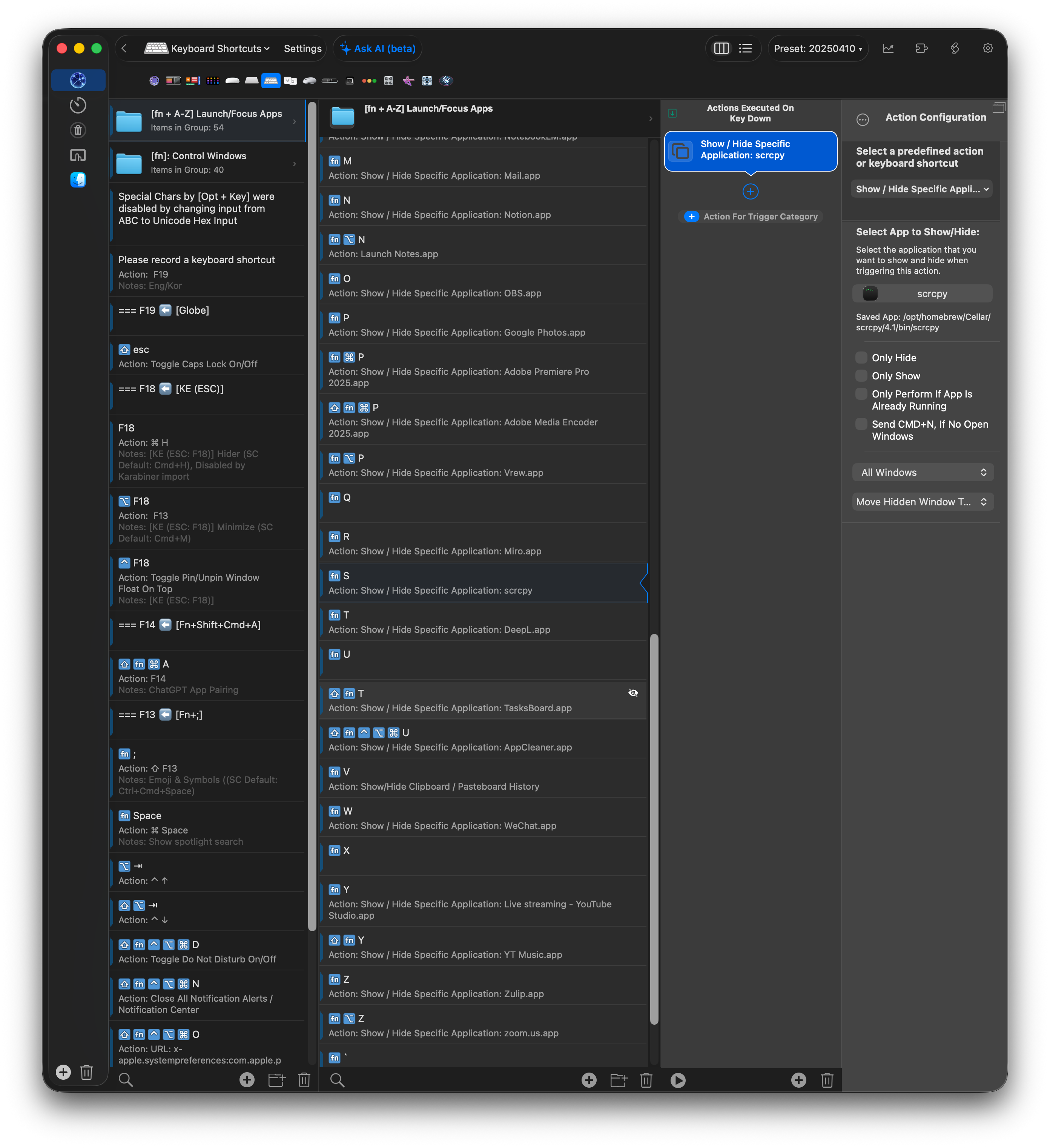Select the Magic Mouse trigger icon
This screenshot has width=1050, height=1148.
(x=232, y=81)
